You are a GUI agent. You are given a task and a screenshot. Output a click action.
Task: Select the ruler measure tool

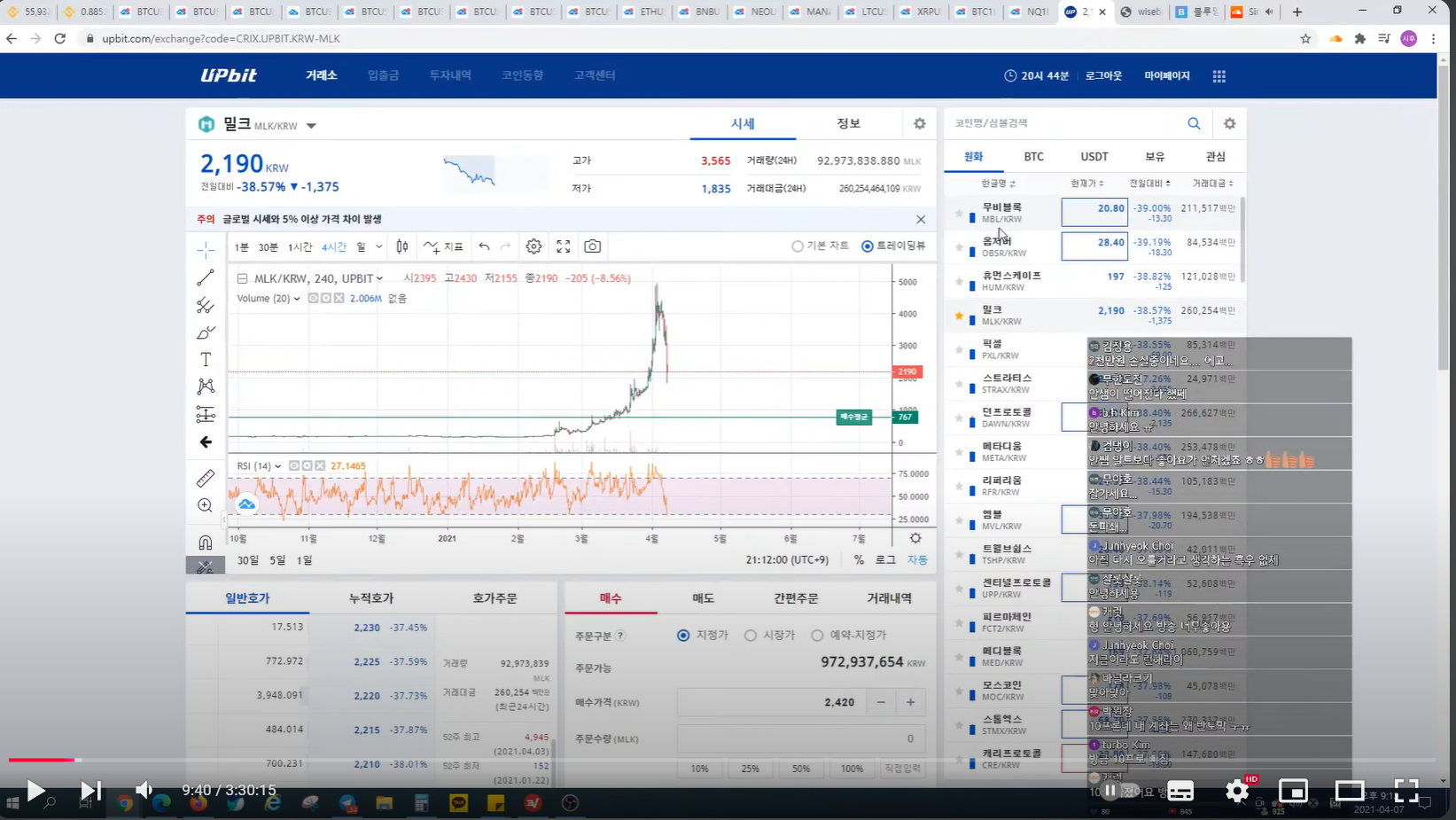tap(205, 479)
